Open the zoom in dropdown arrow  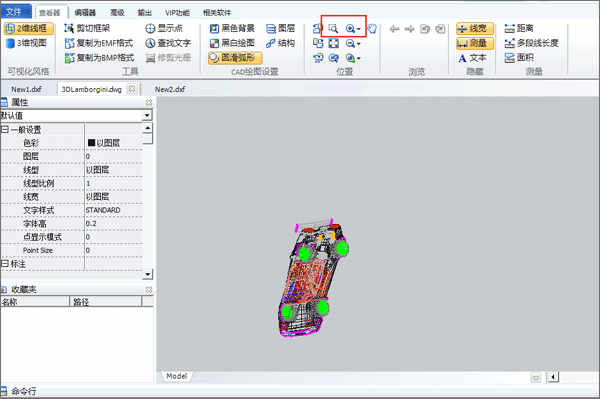359,29
